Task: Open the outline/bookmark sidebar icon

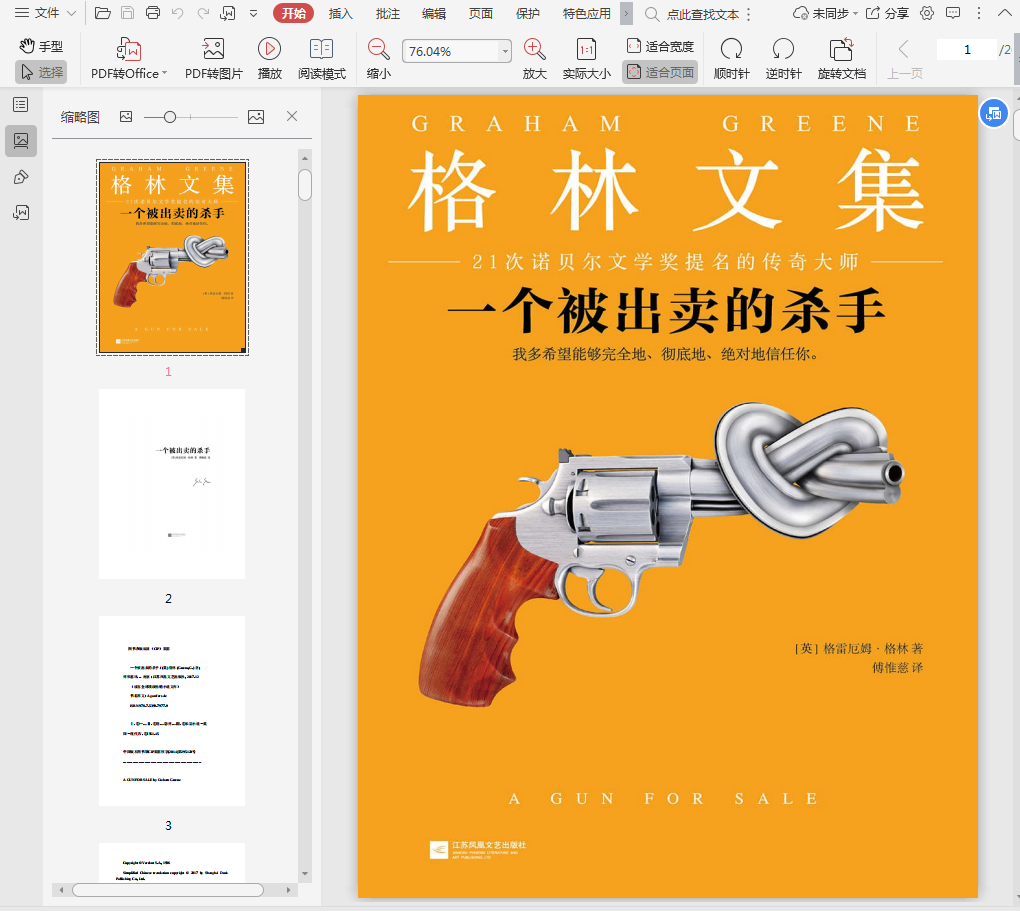Action: (21, 105)
